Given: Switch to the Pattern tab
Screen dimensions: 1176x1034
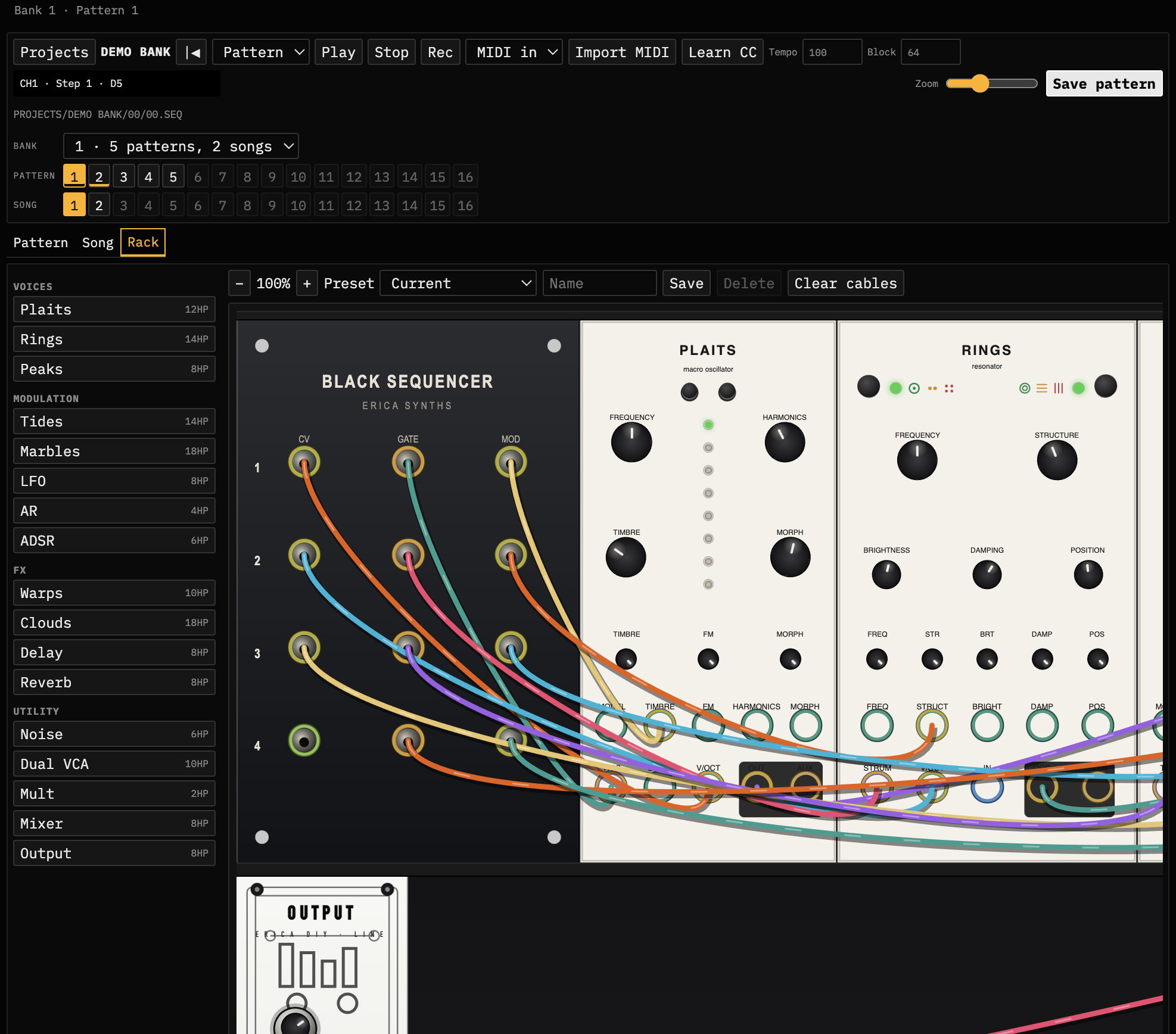Looking at the screenshot, I should 41,243.
